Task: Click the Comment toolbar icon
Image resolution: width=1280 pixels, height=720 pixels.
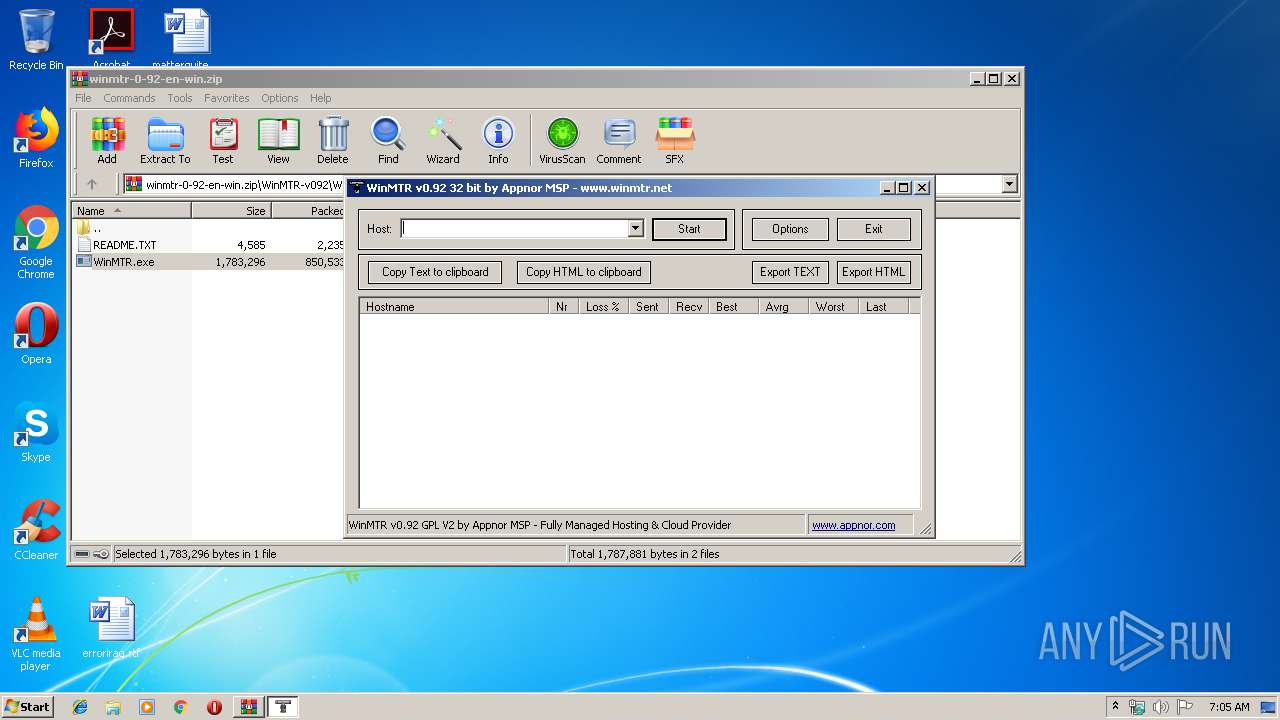Action: click(619, 141)
